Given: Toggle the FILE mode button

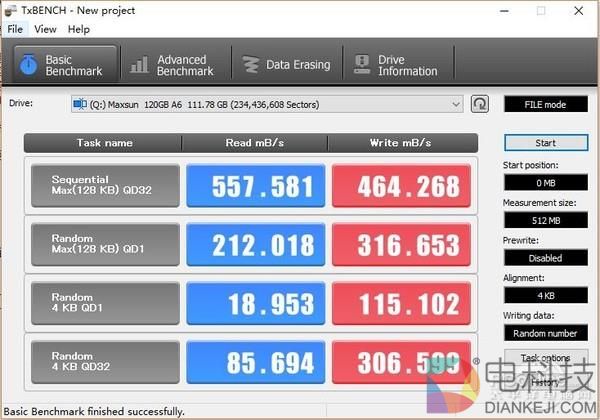Looking at the screenshot, I should 545,104.
